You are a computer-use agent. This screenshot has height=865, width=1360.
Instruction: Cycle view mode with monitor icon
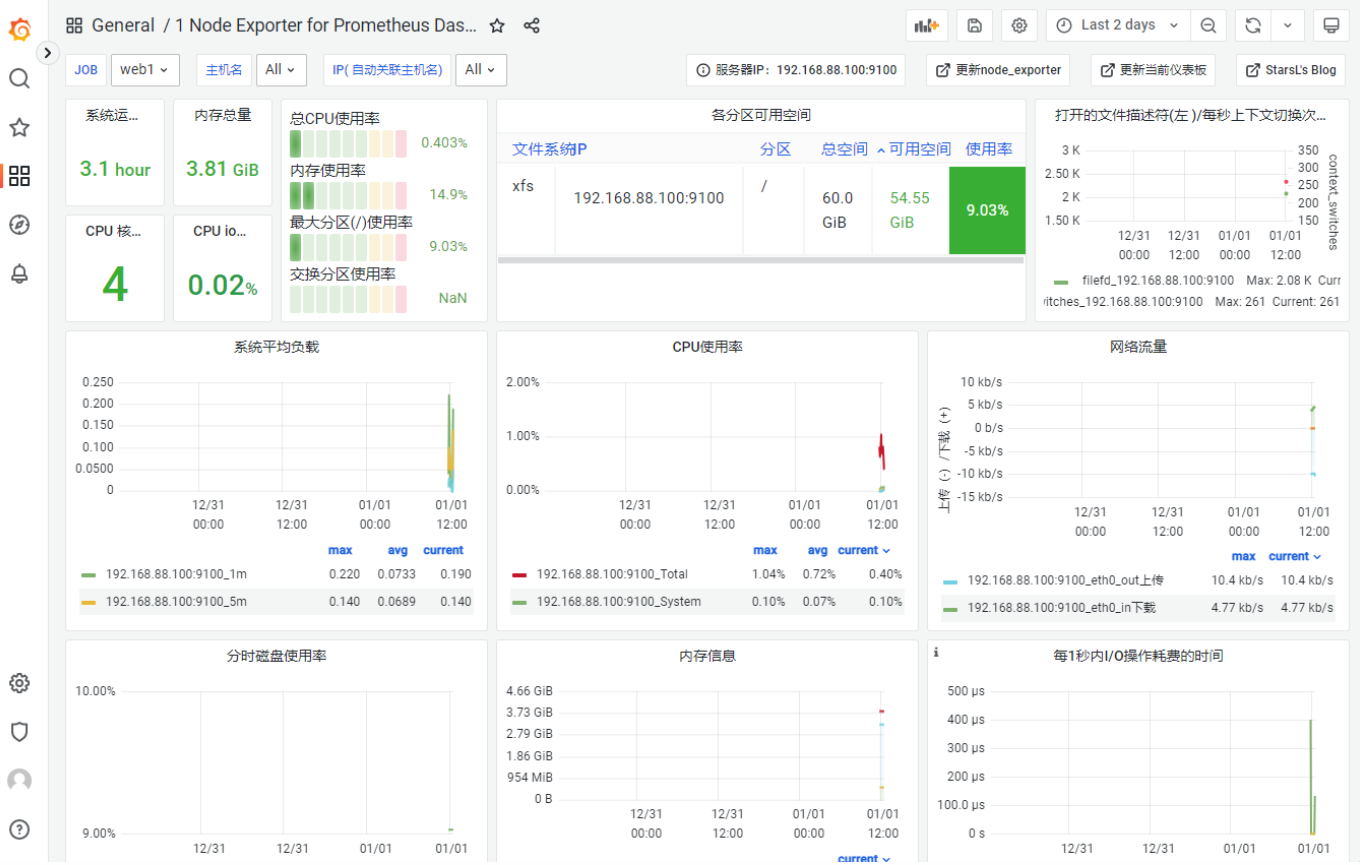[x=1331, y=25]
